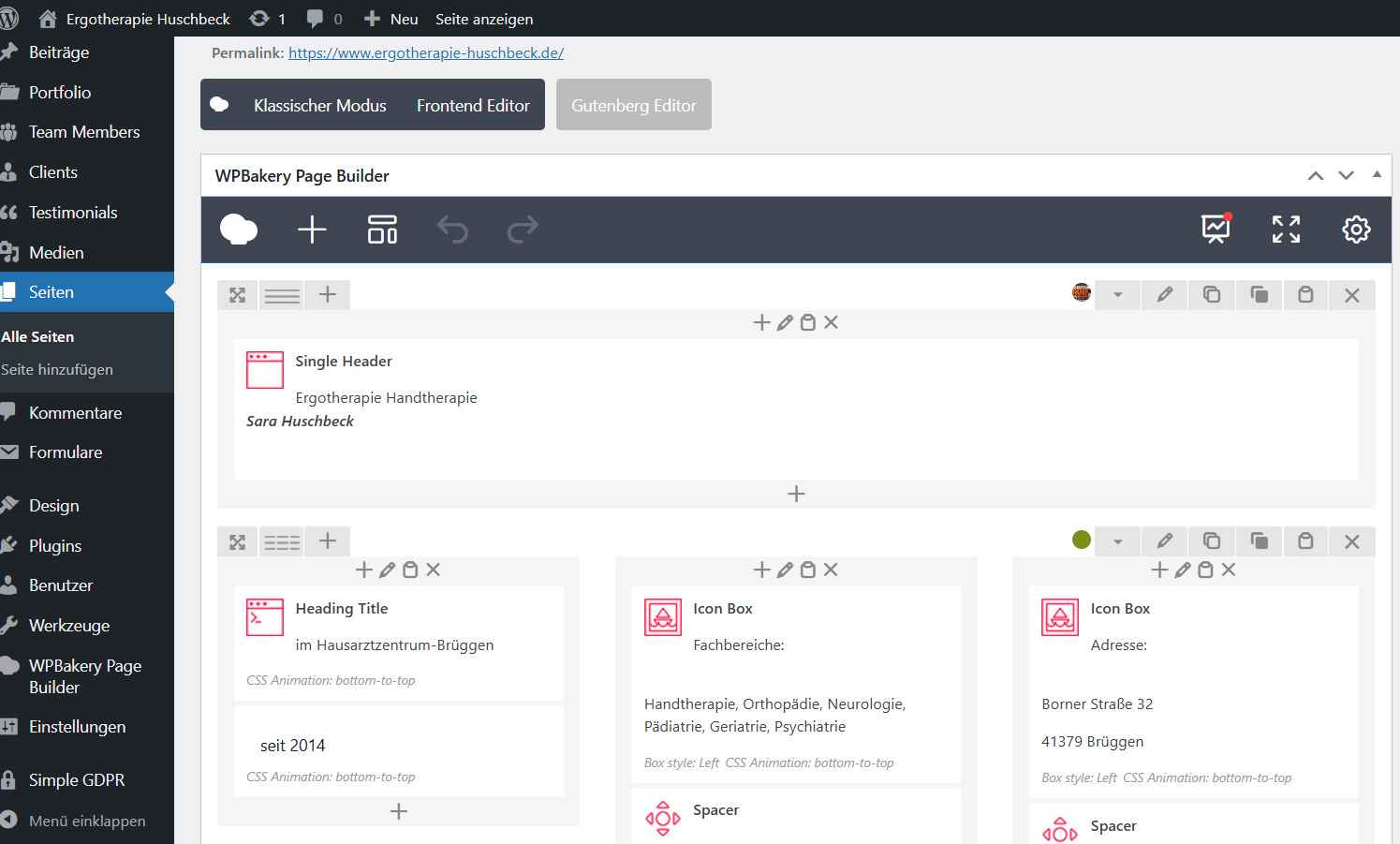The image size is (1400, 844).
Task: Open the Gutenberg Editor
Action: click(x=634, y=105)
